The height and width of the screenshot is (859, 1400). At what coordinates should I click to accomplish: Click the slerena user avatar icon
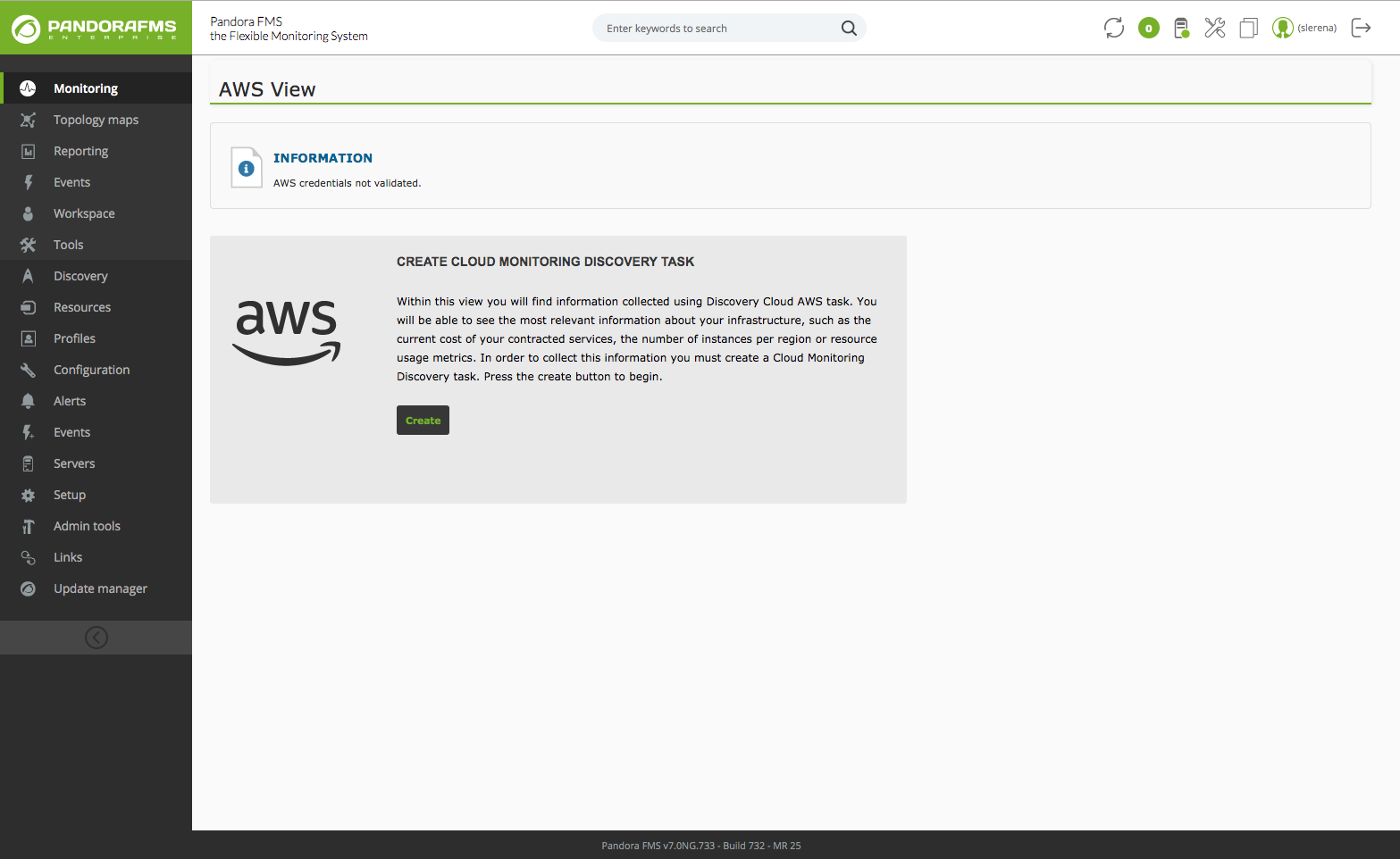tap(1282, 28)
